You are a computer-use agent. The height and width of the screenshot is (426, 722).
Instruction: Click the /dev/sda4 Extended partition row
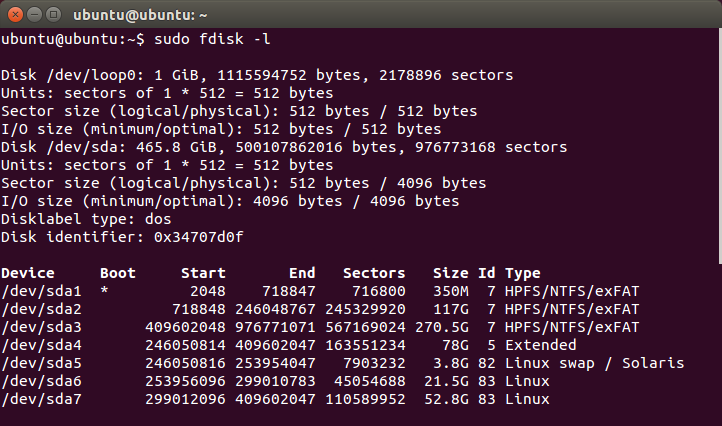click(289, 345)
